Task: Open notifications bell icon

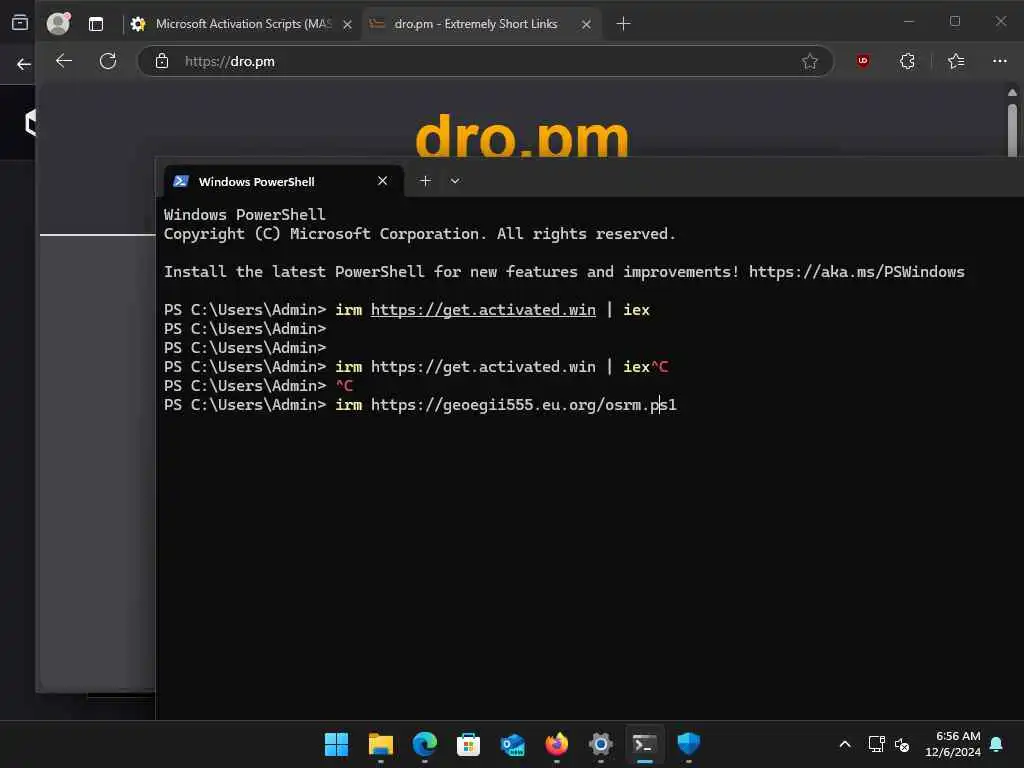Action: coord(997,744)
